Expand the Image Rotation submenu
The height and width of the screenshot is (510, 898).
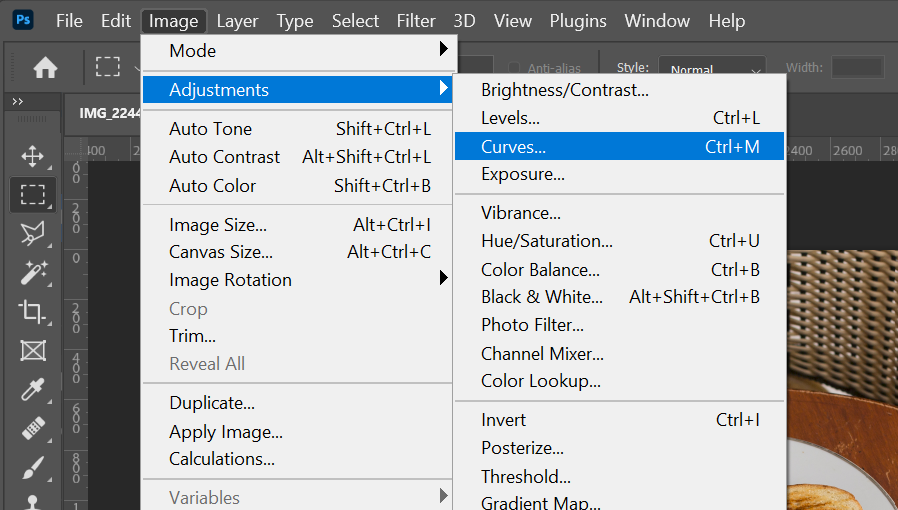[x=299, y=280]
